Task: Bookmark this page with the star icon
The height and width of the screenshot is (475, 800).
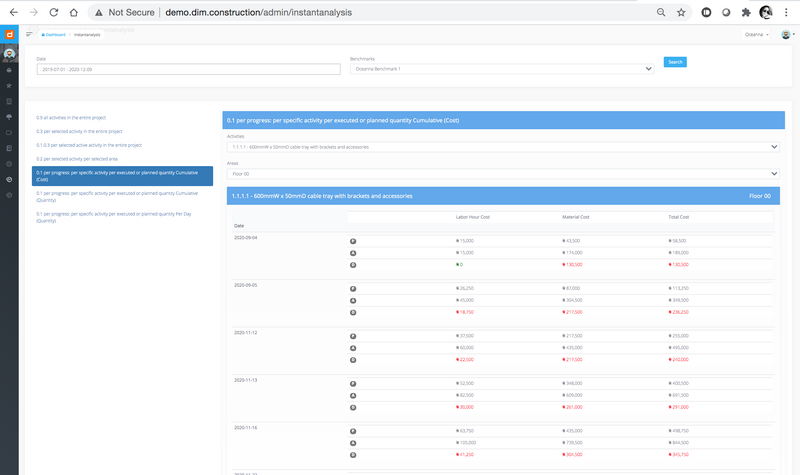Action: click(681, 12)
